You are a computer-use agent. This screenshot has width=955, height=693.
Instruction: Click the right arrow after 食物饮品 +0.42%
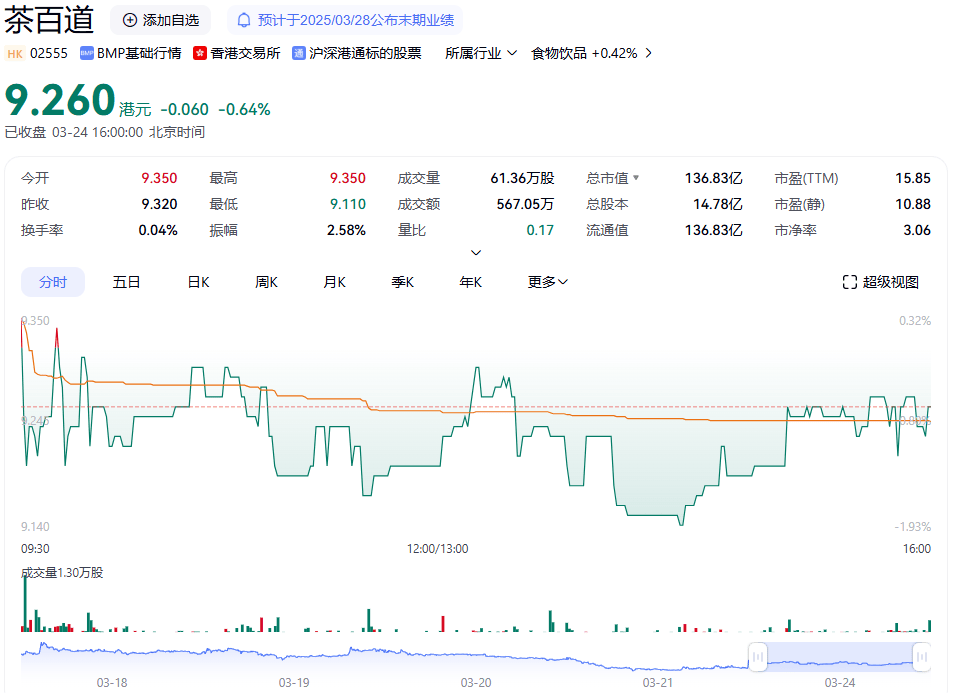coord(649,54)
